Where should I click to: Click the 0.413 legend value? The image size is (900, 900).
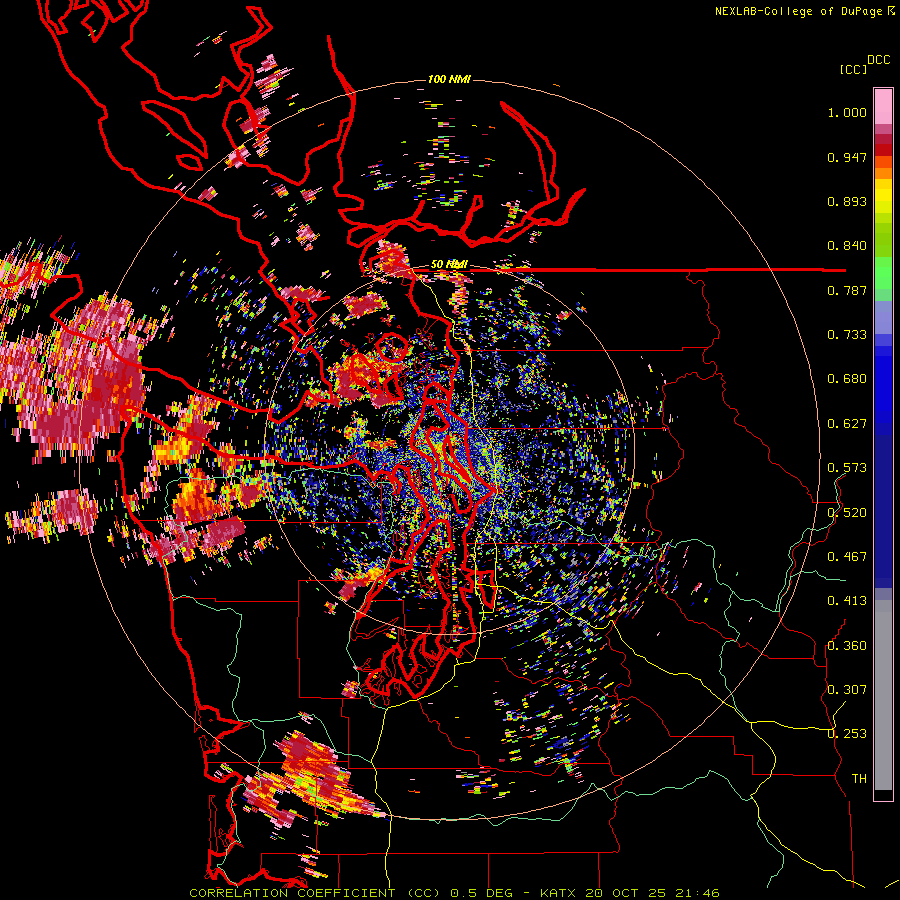tap(847, 601)
